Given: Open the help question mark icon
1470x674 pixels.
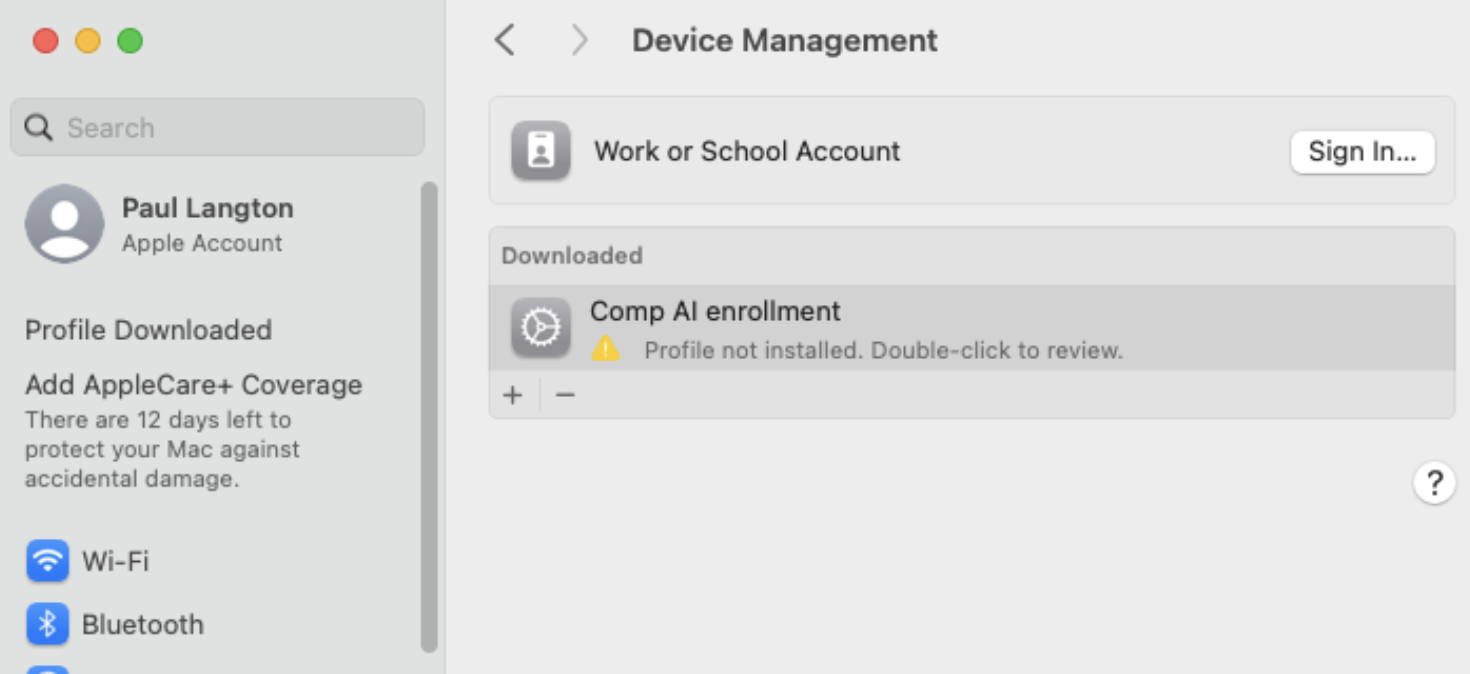Looking at the screenshot, I should click(1434, 483).
